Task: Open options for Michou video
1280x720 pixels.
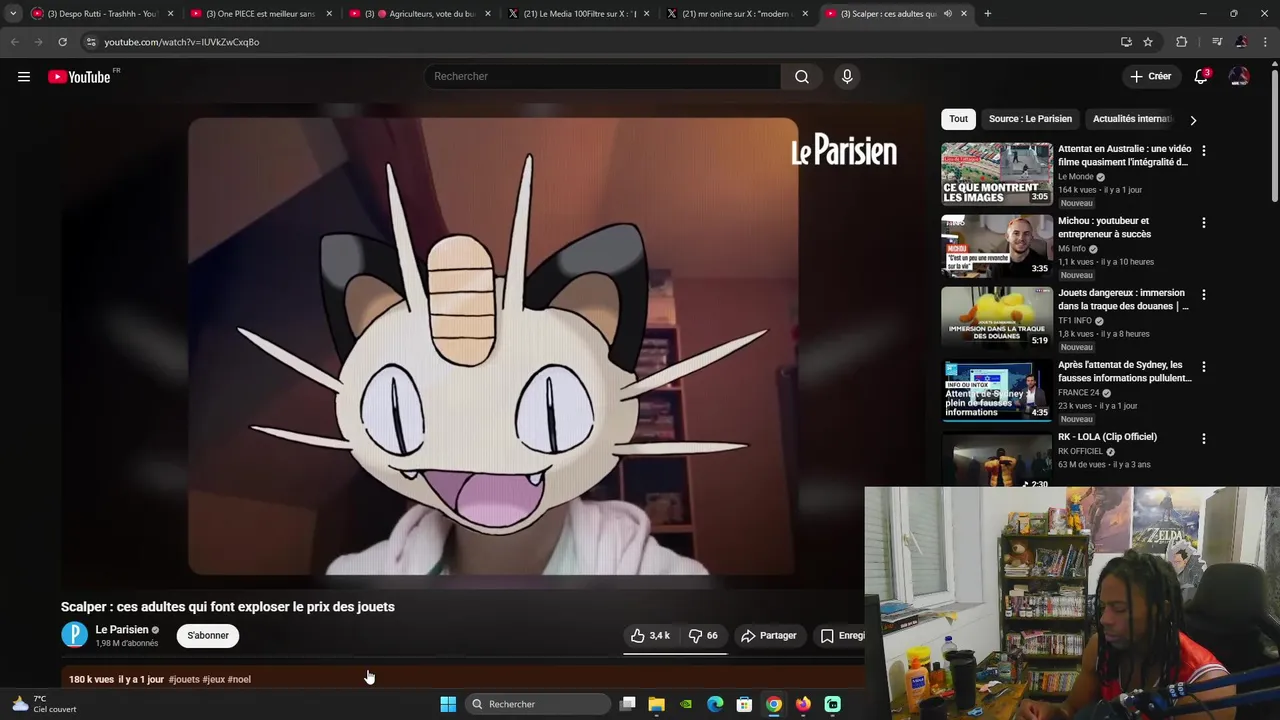Action: 1204,223
